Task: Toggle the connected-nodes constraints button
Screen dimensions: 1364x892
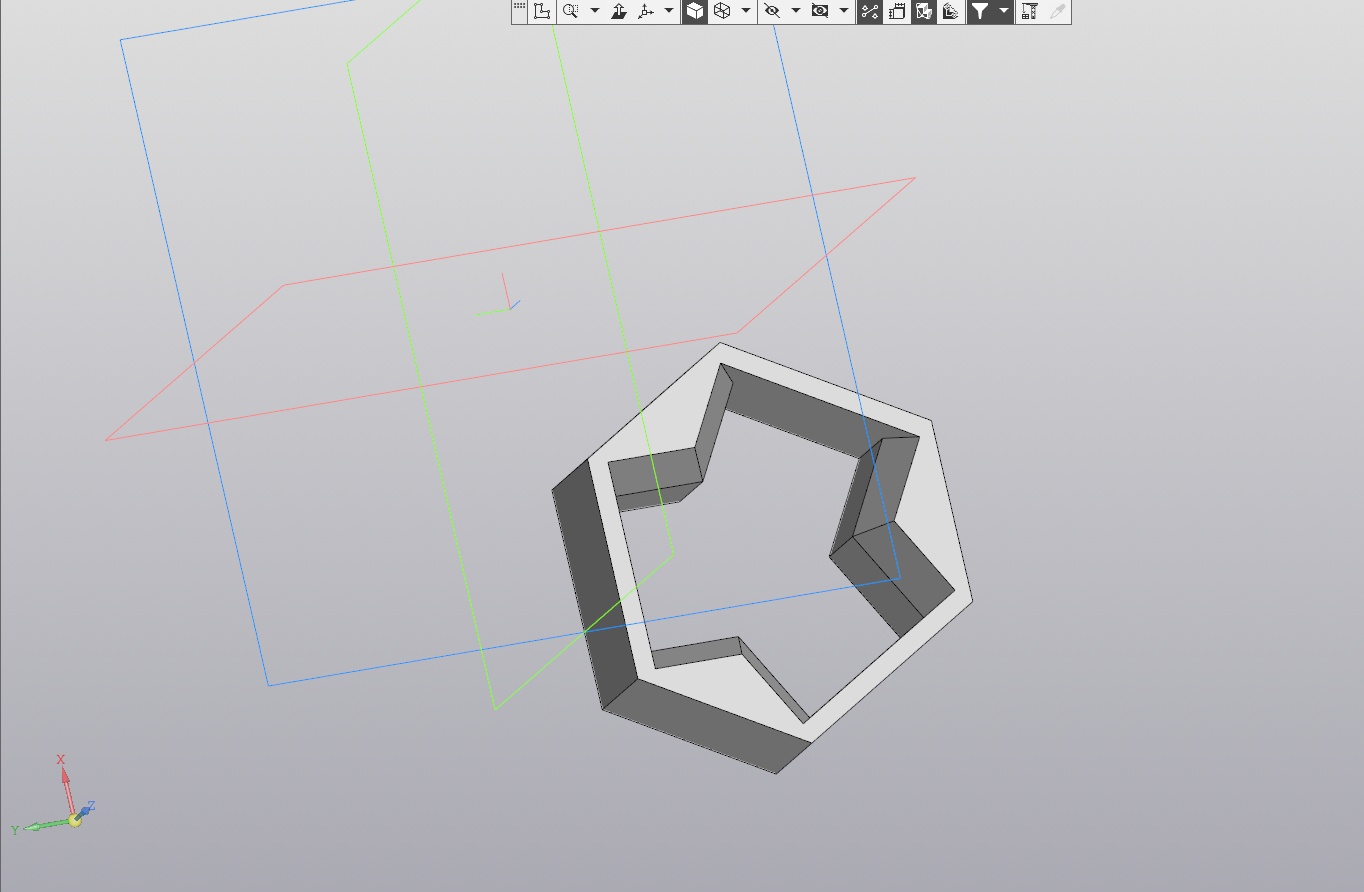Action: [x=869, y=11]
